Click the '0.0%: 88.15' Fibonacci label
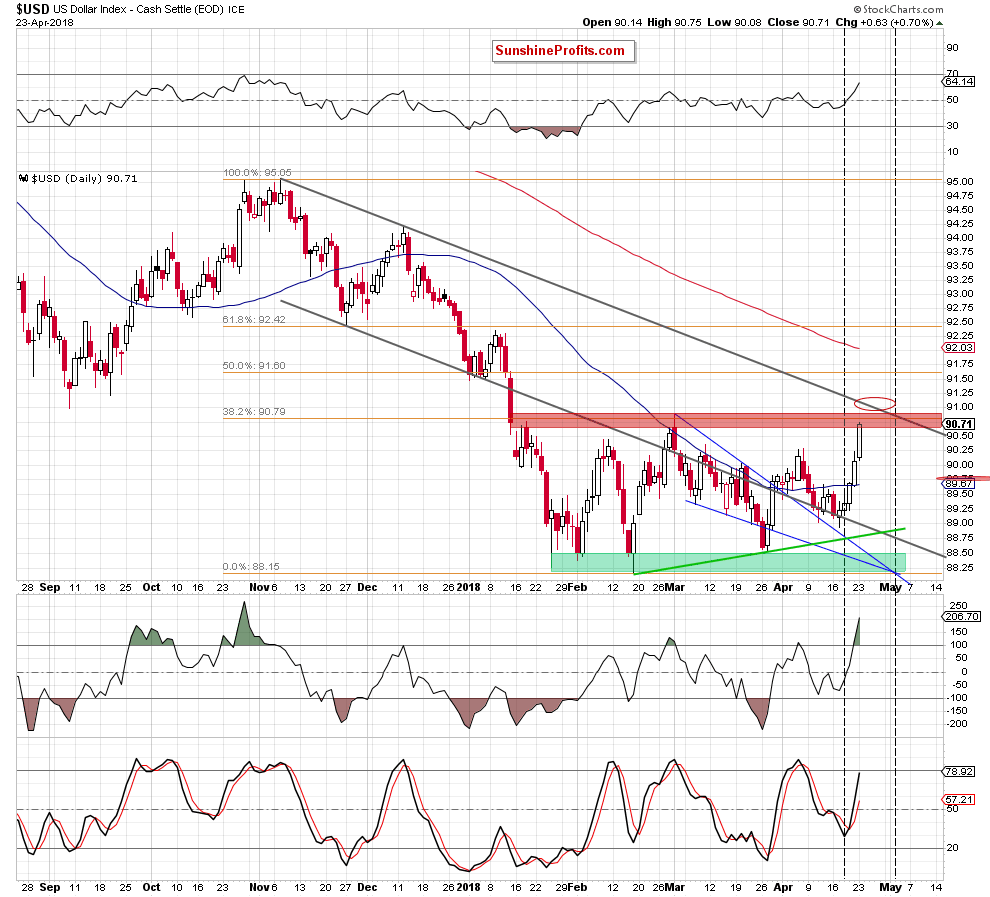 click(x=251, y=567)
